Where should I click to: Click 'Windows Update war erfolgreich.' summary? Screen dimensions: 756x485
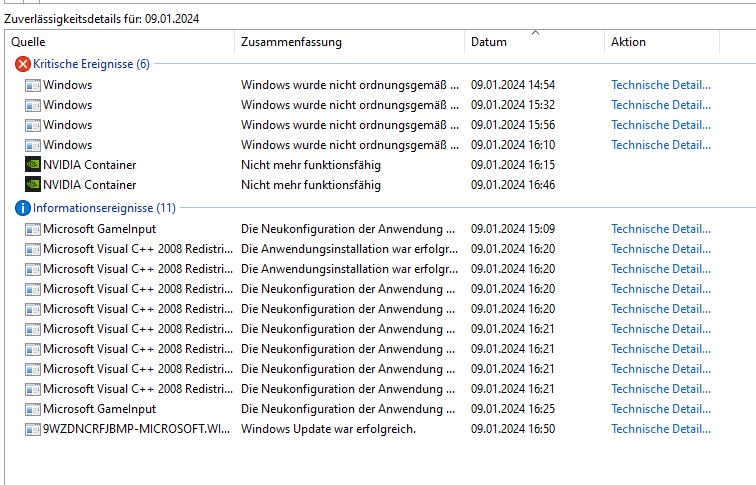328,429
